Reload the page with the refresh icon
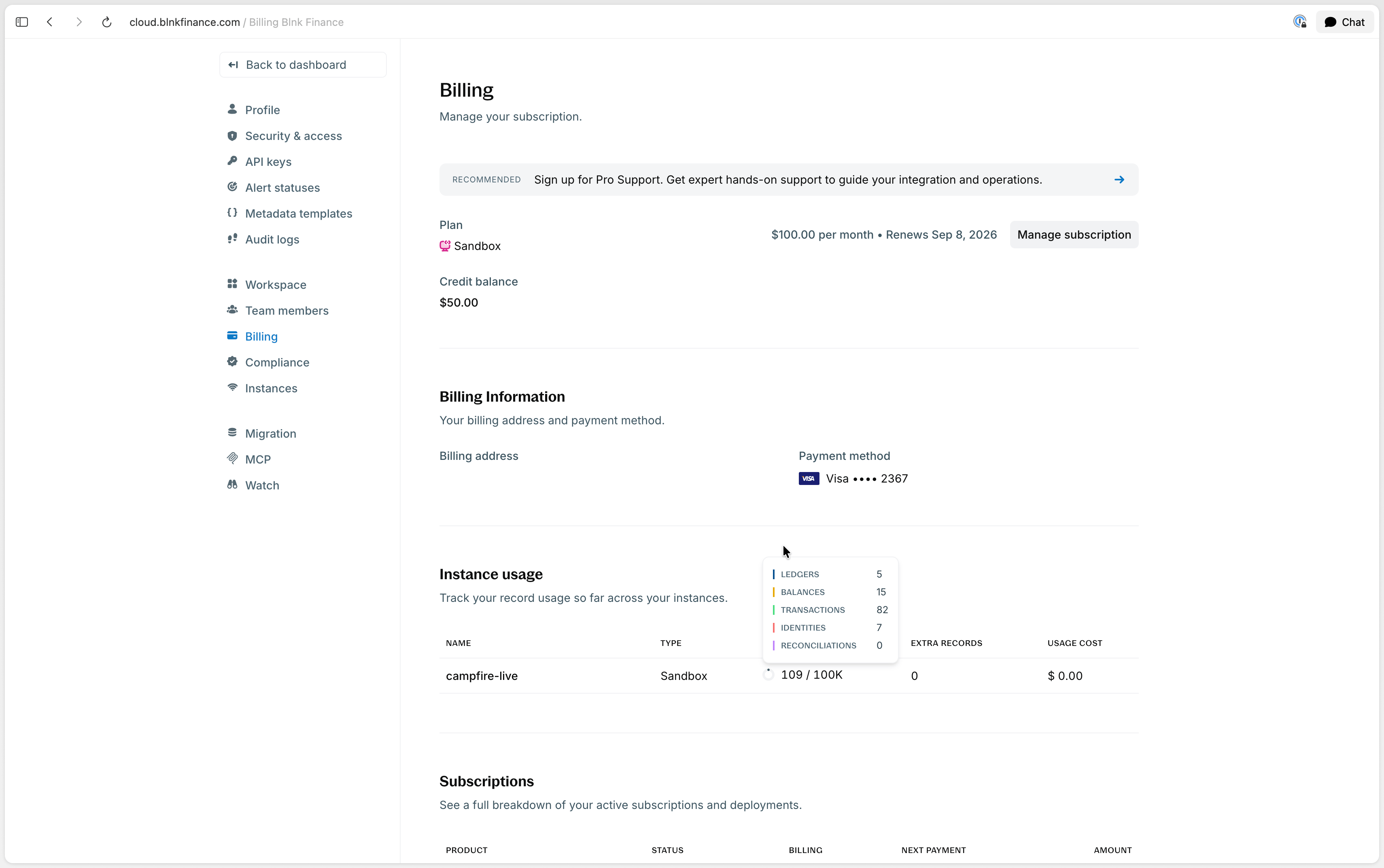Image resolution: width=1384 pixels, height=868 pixels. click(x=107, y=22)
